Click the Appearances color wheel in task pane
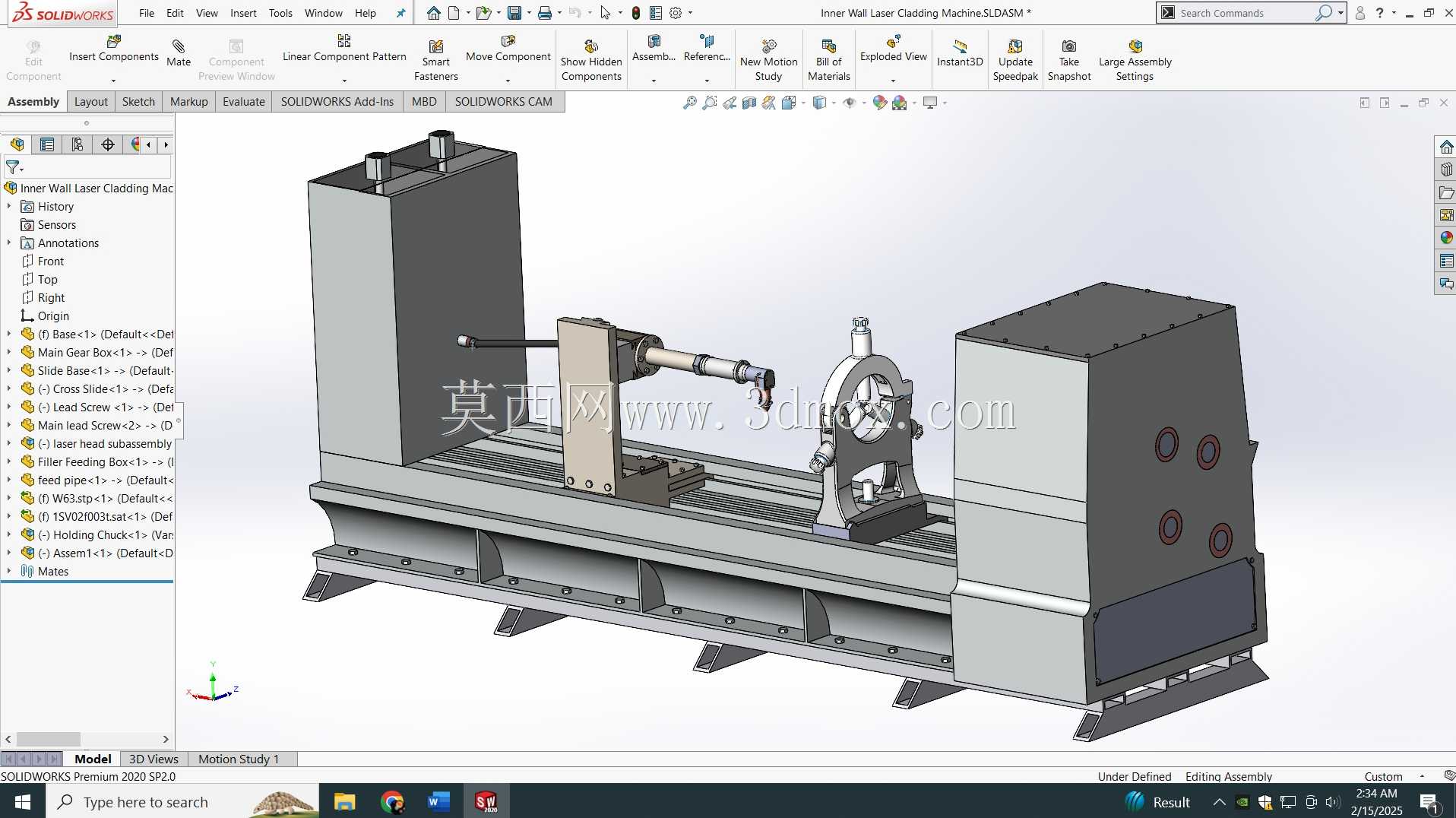The width and height of the screenshot is (1456, 818). click(x=1446, y=238)
